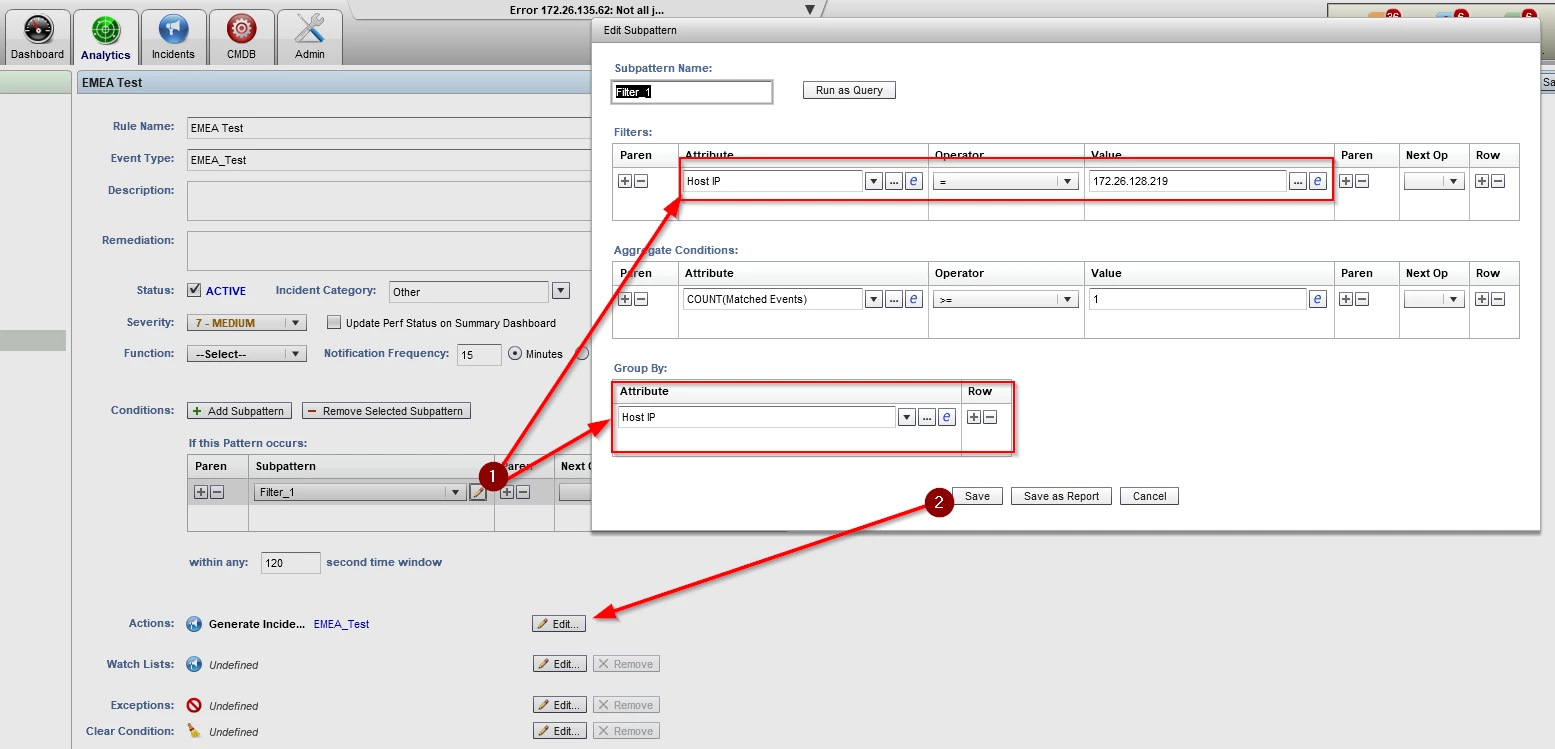This screenshot has height=749, width=1555.
Task: Open expression builder beside 172.26.128.219 value
Action: (1318, 181)
